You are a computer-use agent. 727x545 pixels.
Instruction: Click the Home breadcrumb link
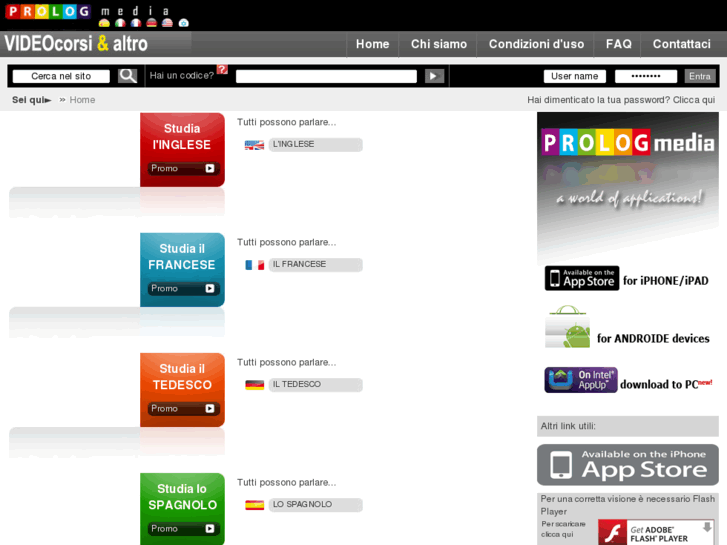(x=82, y=100)
